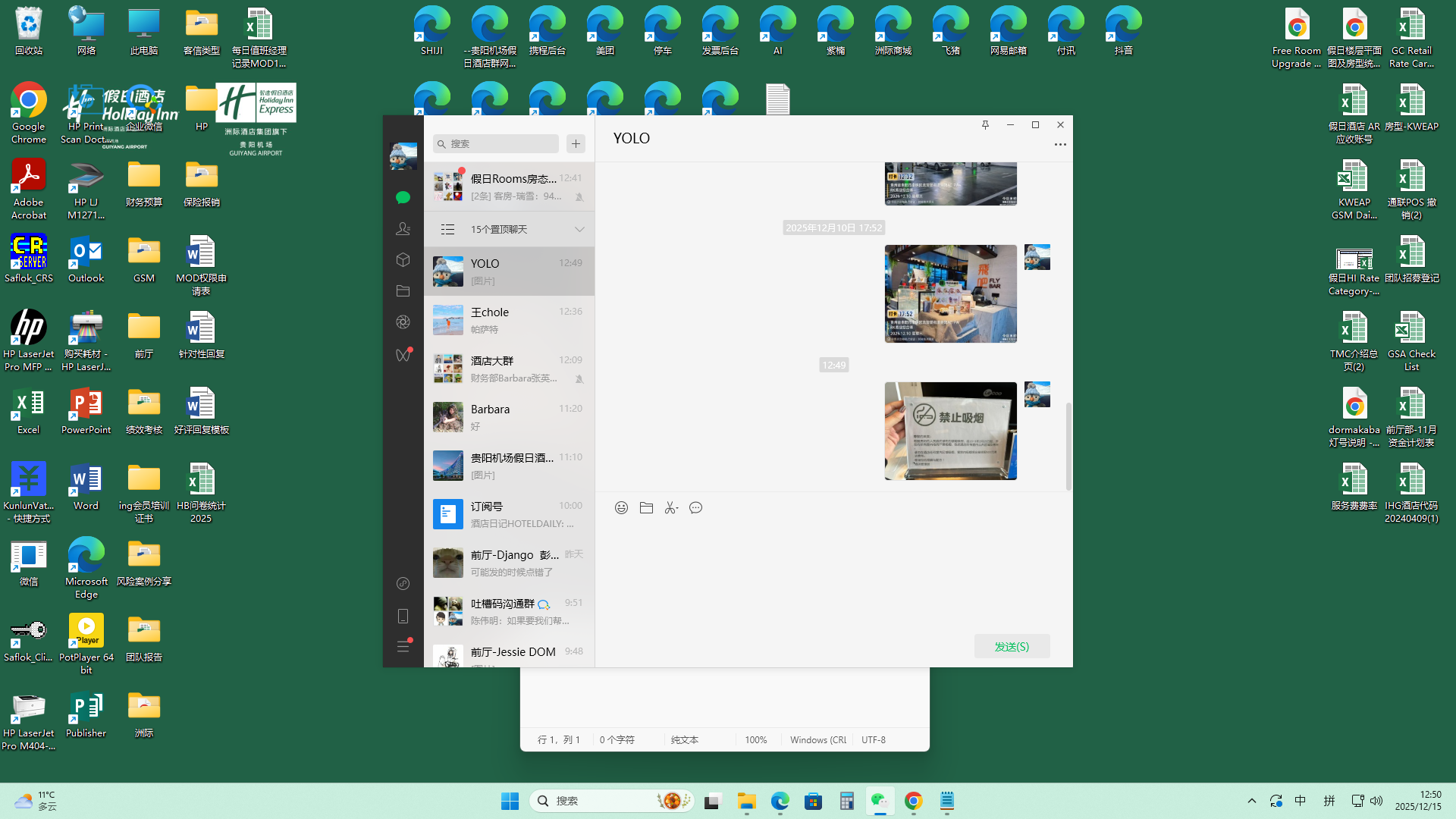Click the send file folder icon
This screenshot has width=1456, height=819.
click(646, 508)
